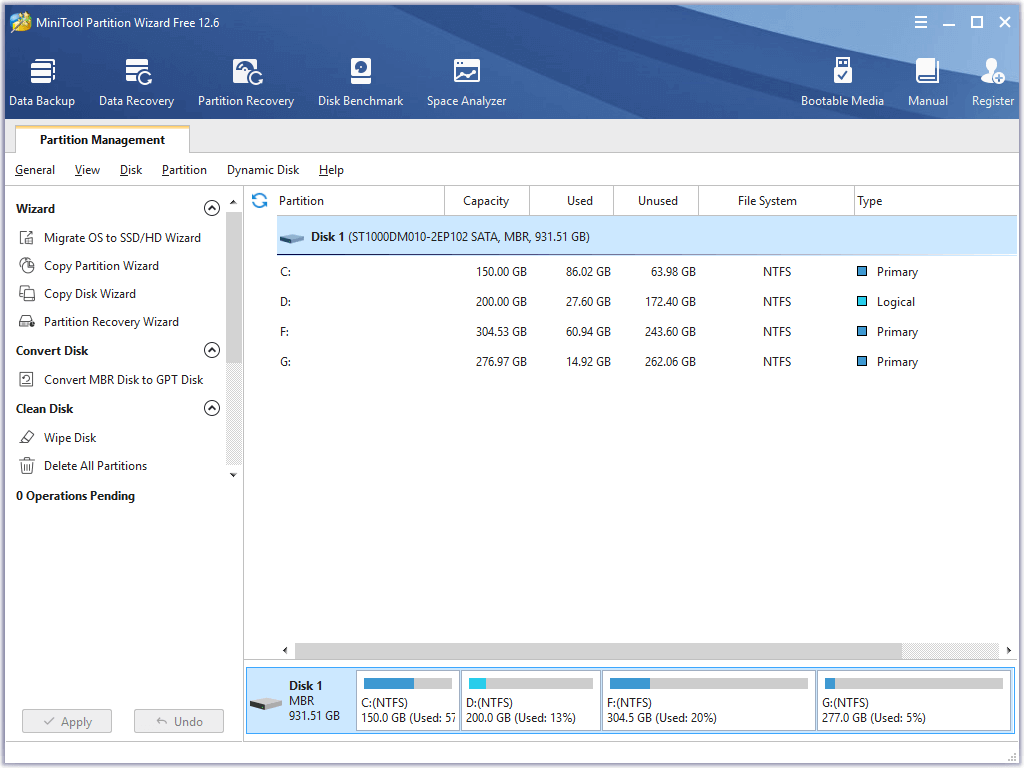The height and width of the screenshot is (768, 1024).
Task: Open the Manual
Action: (927, 80)
